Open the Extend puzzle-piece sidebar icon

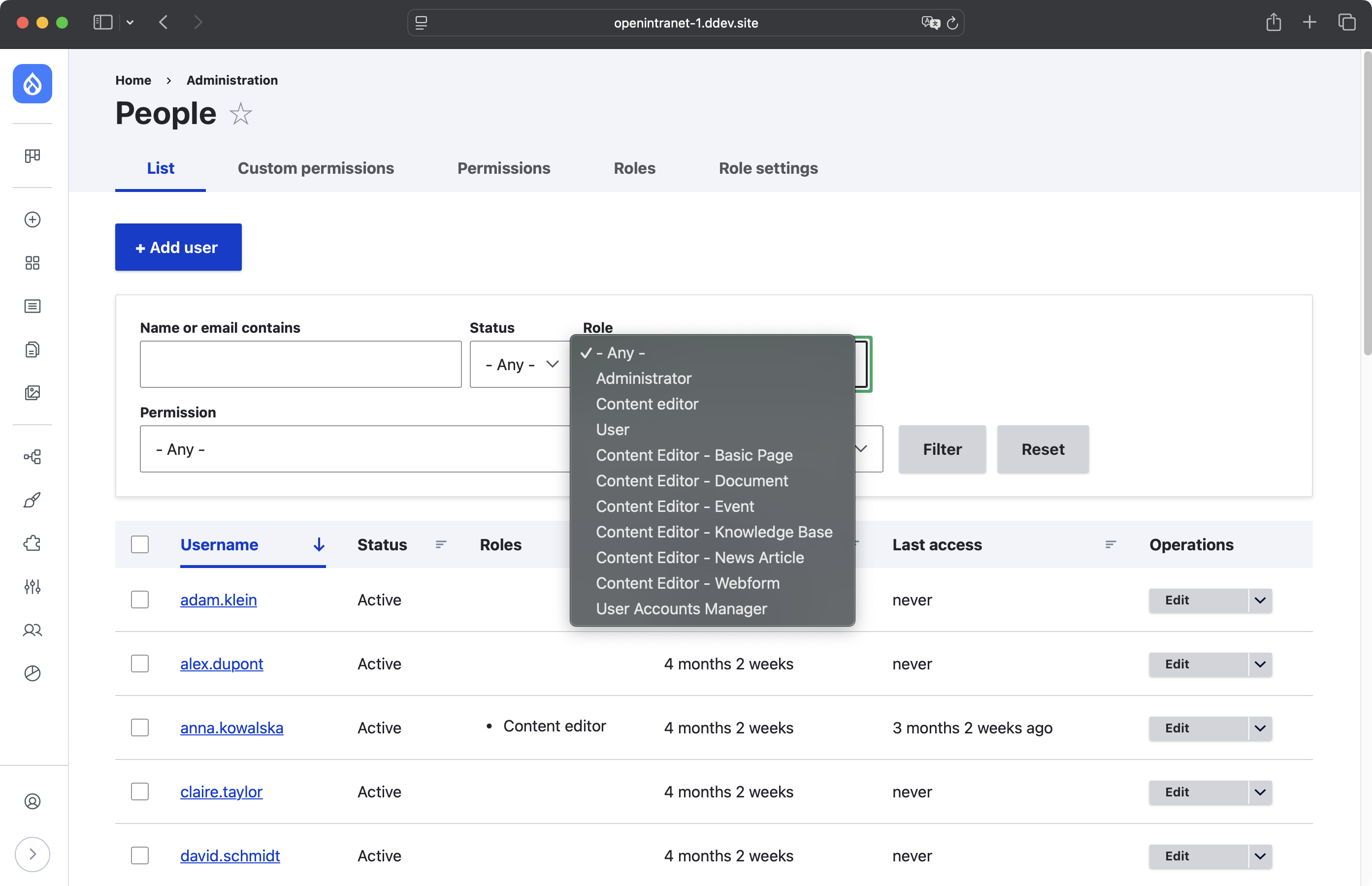click(32, 543)
